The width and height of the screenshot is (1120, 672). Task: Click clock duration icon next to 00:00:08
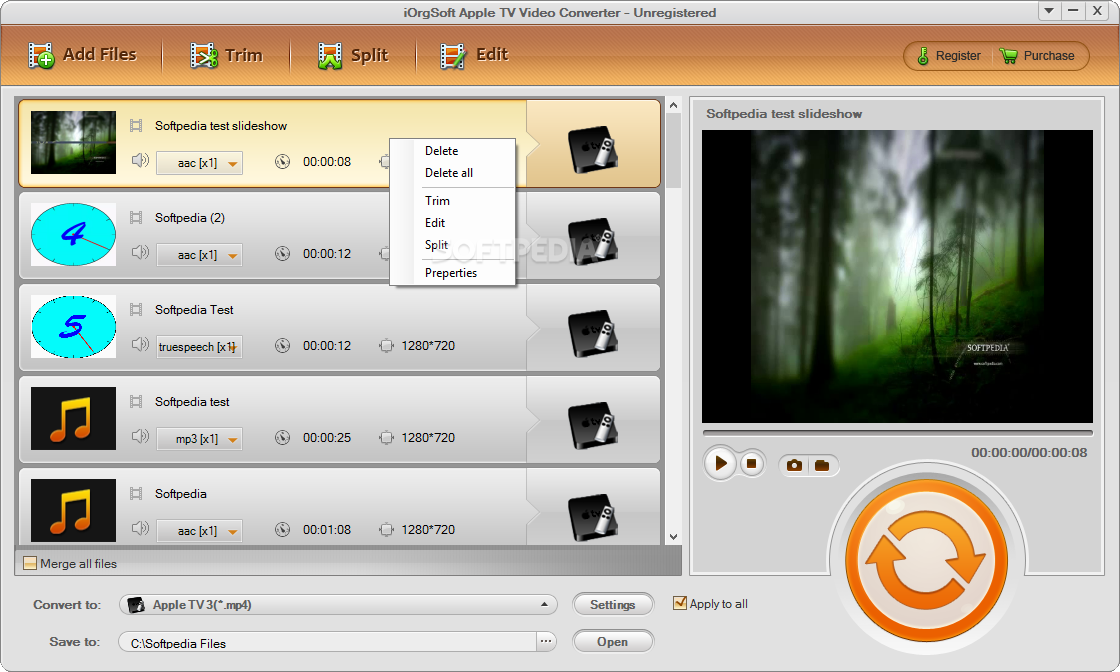point(283,161)
